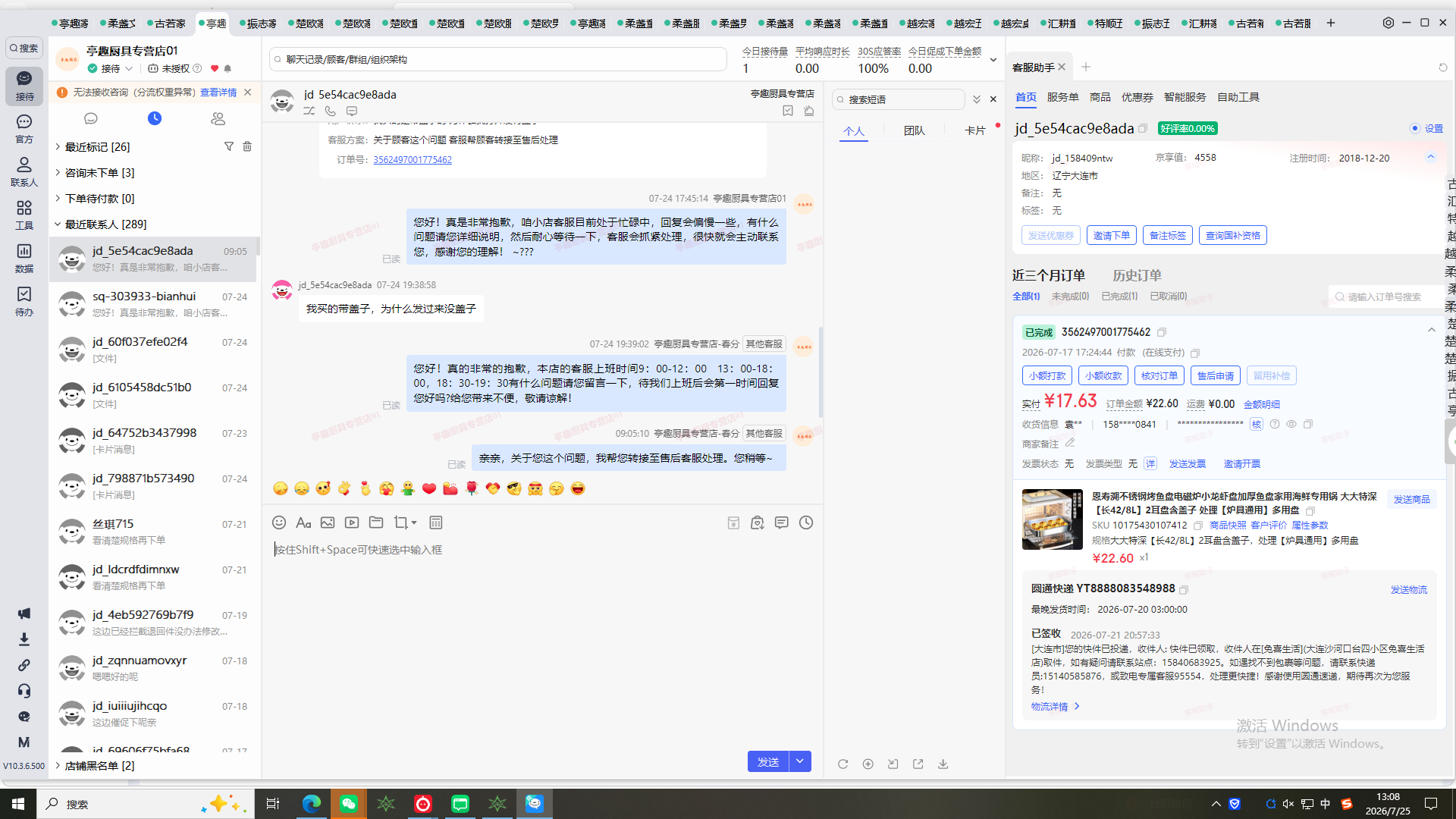Reveal hidden recipient info with the eye icon

[x=1291, y=424]
